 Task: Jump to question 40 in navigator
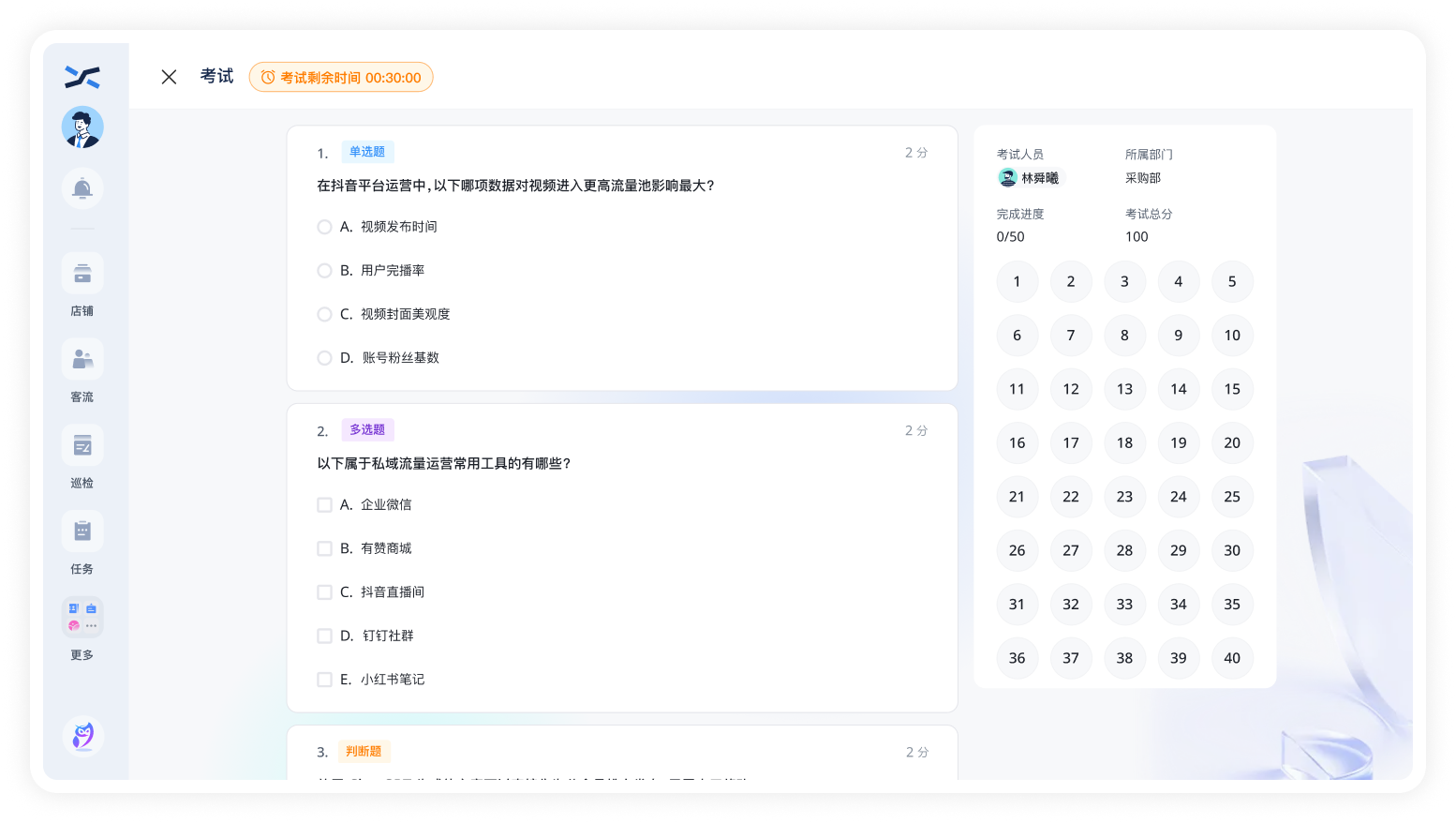point(1231,658)
